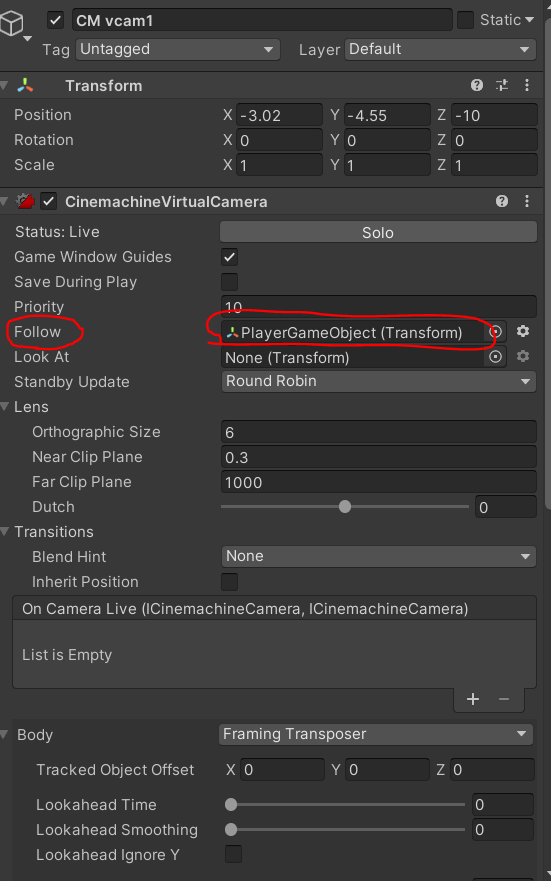Edit Position Y value -4.55
Screen dimensions: 551x881
[387, 115]
